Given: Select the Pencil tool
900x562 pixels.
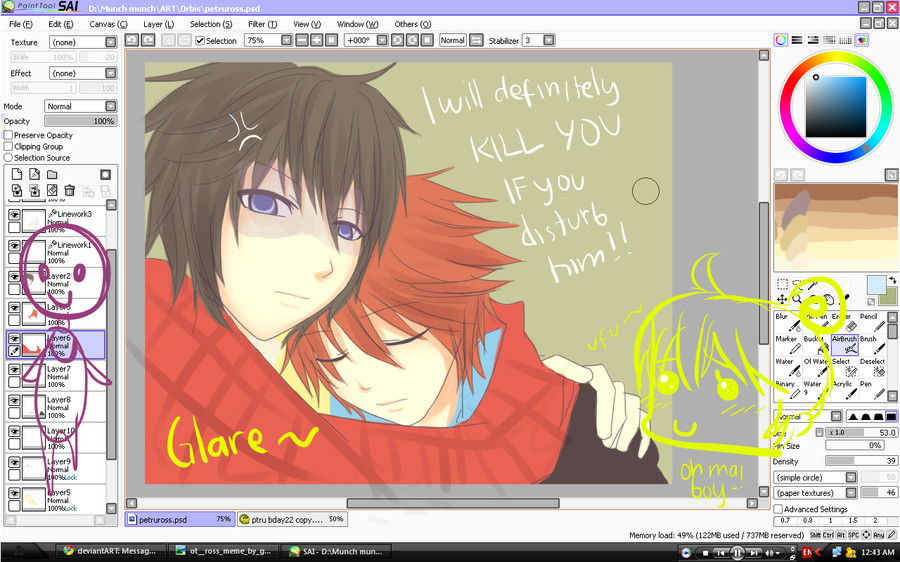Looking at the screenshot, I should pyautogui.click(x=872, y=322).
